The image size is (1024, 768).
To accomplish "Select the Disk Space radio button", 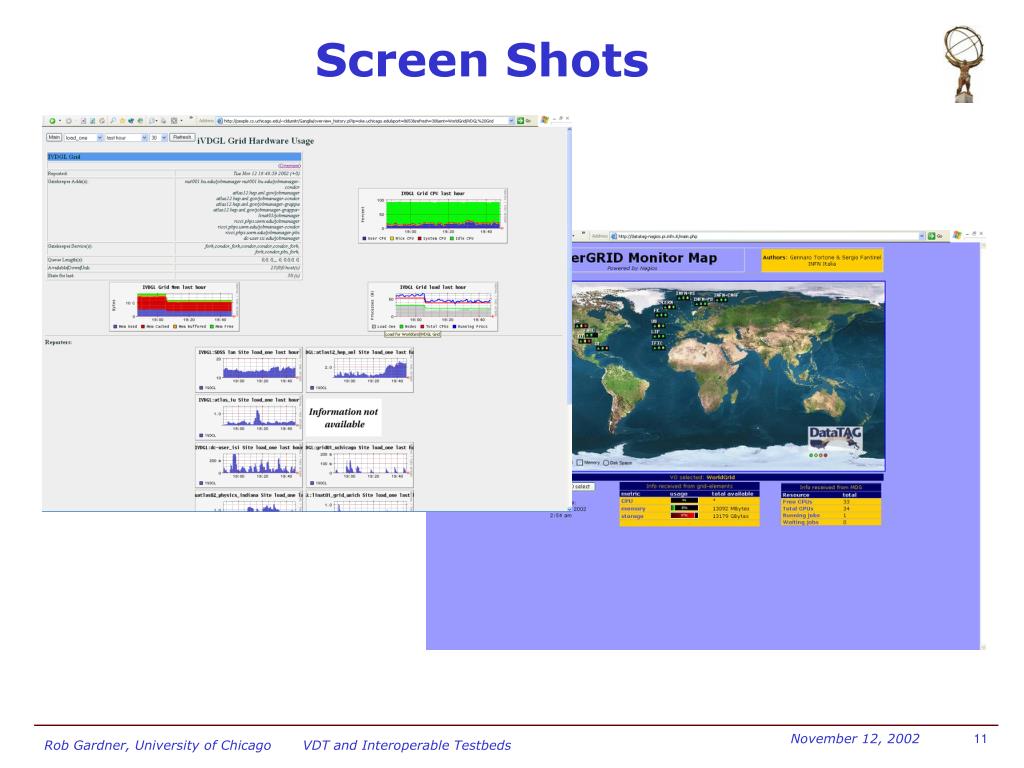I will pos(606,462).
